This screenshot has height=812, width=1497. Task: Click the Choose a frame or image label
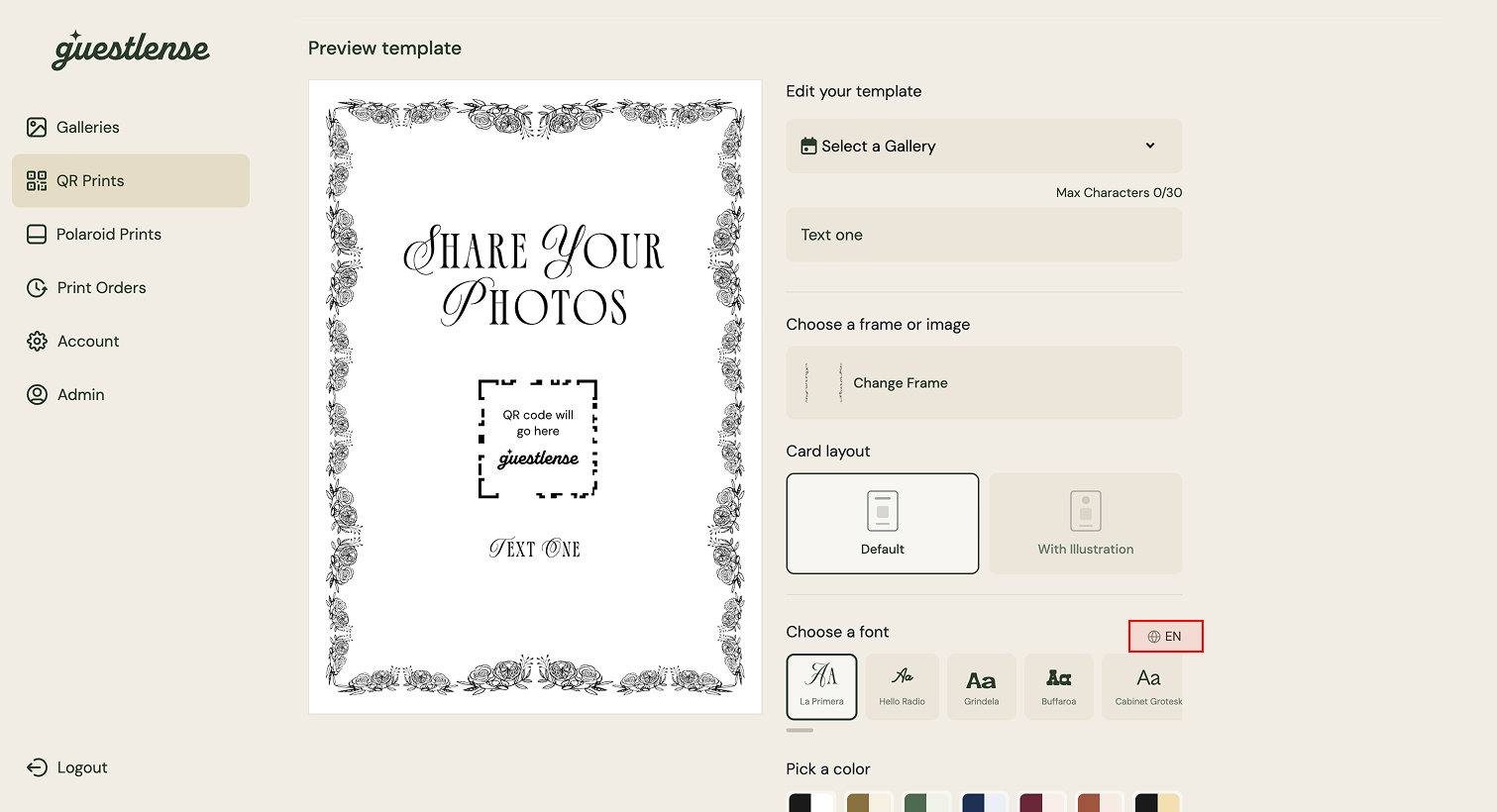coord(878,325)
